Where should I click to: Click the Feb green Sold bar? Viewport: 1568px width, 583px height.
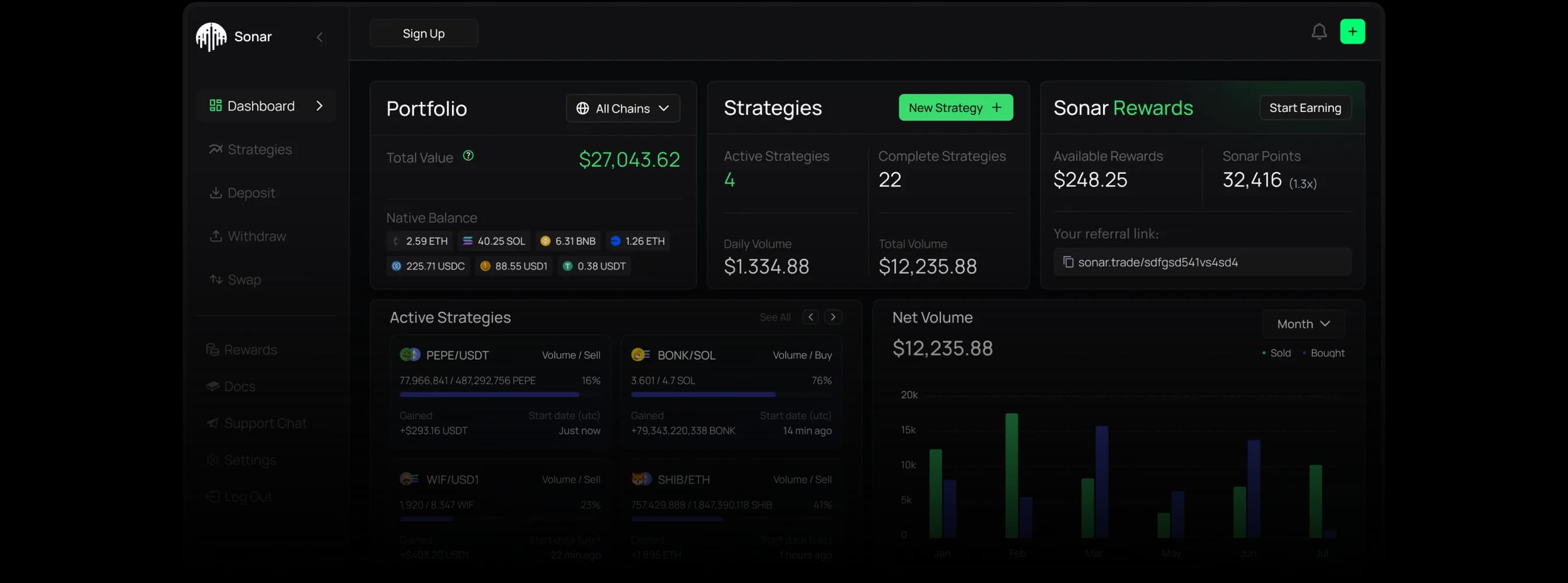pos(1012,475)
